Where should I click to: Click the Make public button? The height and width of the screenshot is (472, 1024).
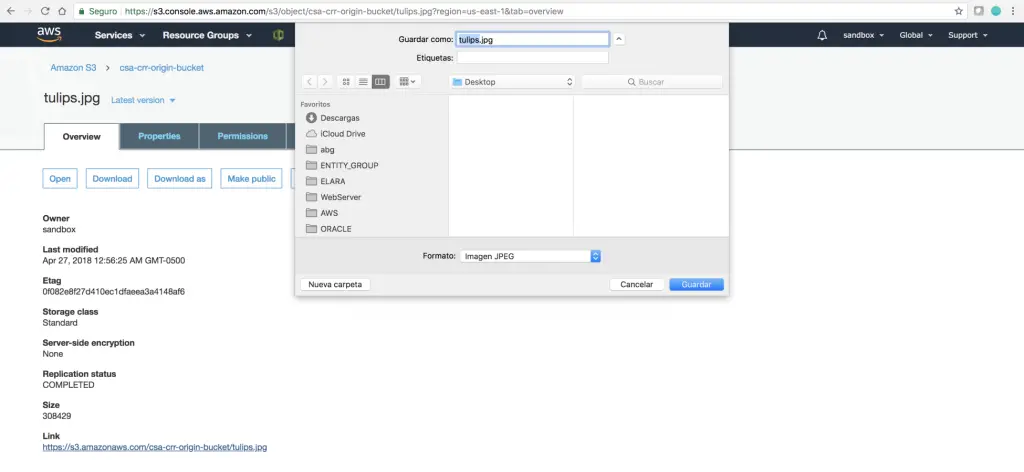coord(251,179)
